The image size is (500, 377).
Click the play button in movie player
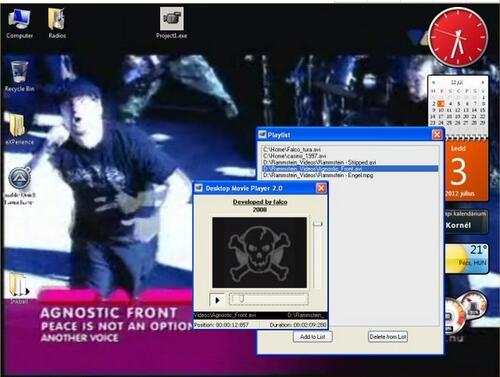217,300
